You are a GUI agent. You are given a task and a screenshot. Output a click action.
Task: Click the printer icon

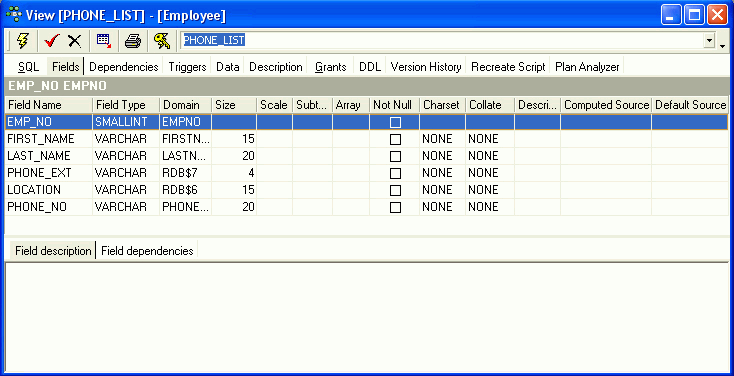point(133,41)
